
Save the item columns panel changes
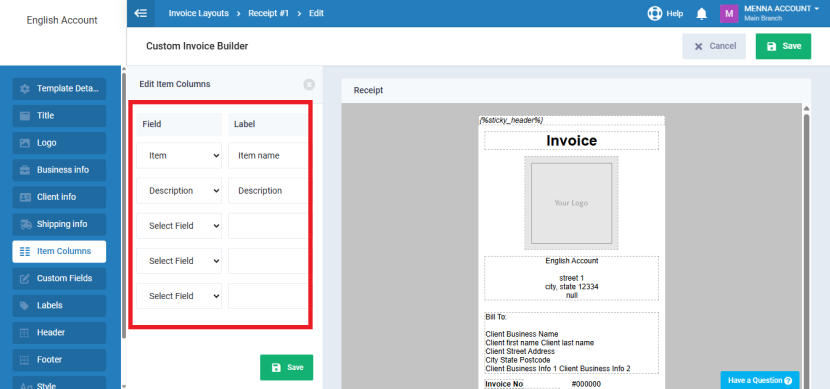coord(286,367)
